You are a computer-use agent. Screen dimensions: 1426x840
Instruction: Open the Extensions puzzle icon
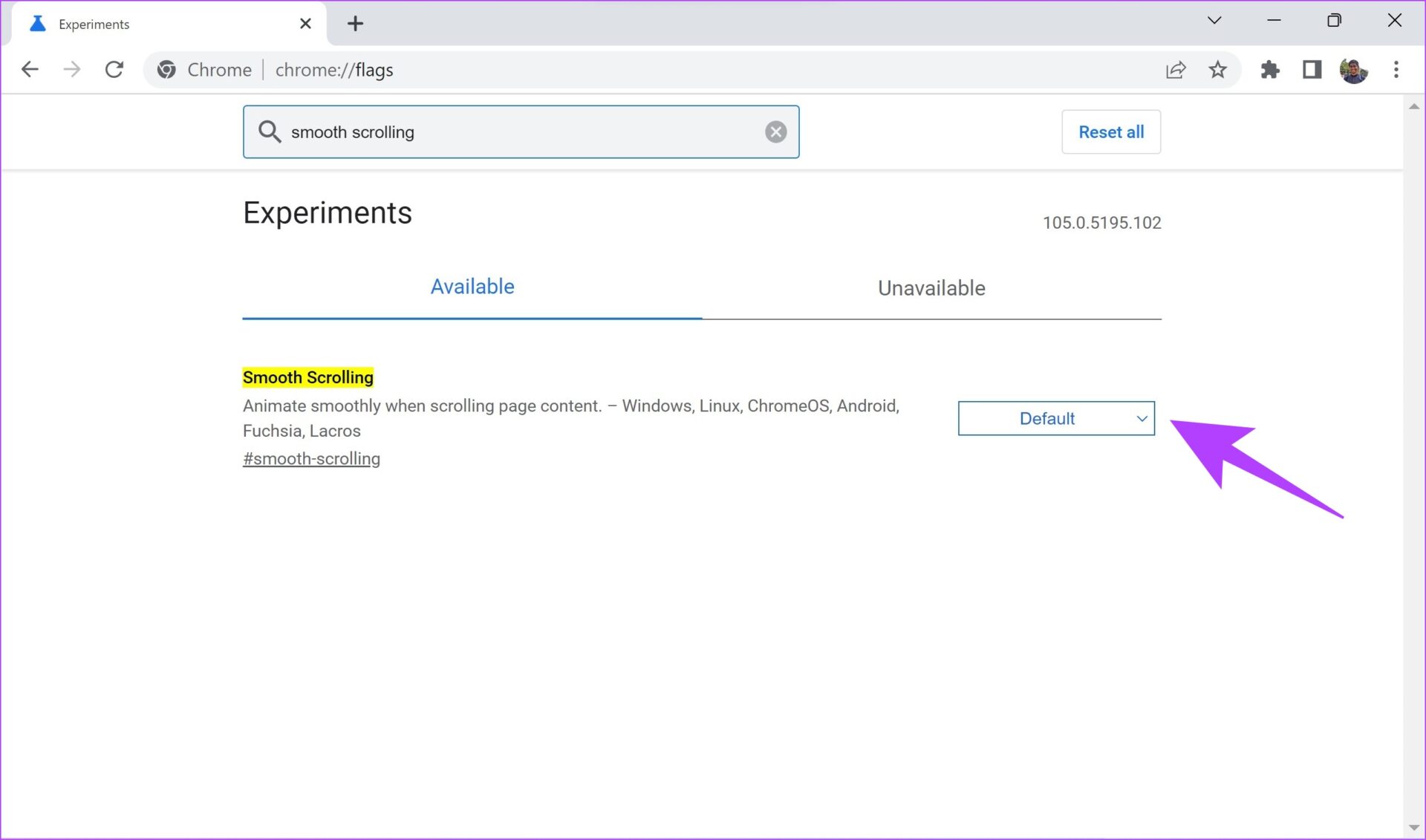1270,70
